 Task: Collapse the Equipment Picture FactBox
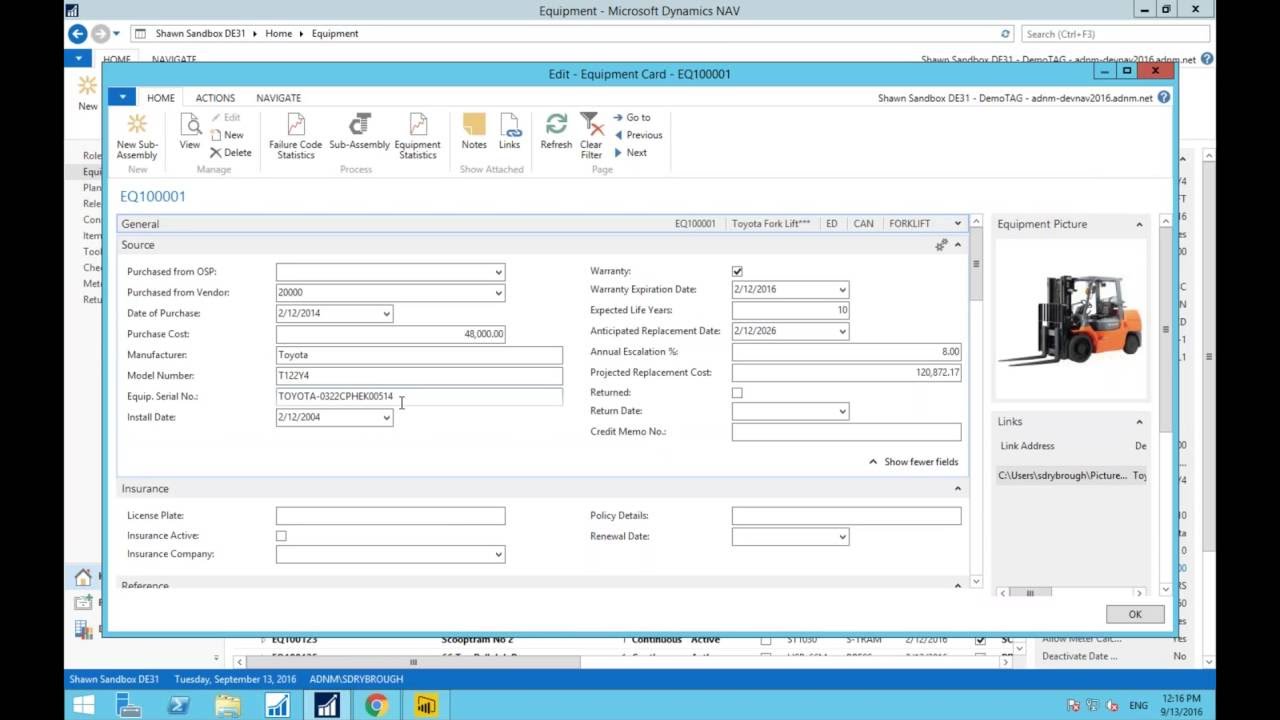tap(1139, 225)
